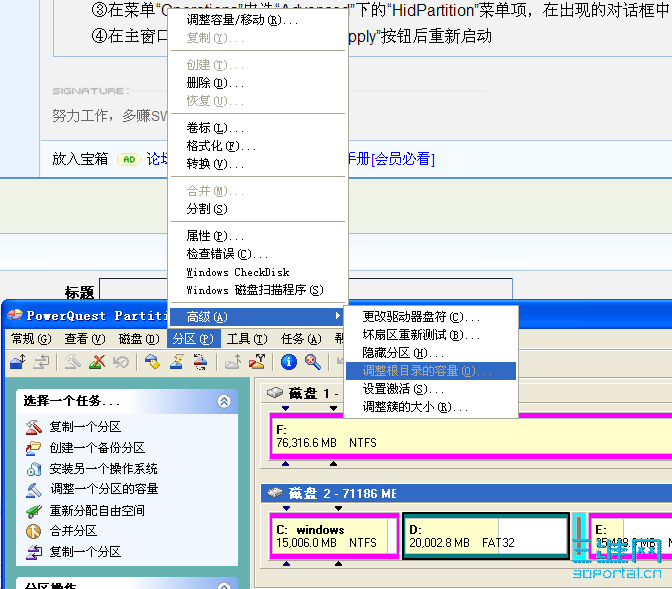Click the red hammer icon in task list

[x=34, y=427]
